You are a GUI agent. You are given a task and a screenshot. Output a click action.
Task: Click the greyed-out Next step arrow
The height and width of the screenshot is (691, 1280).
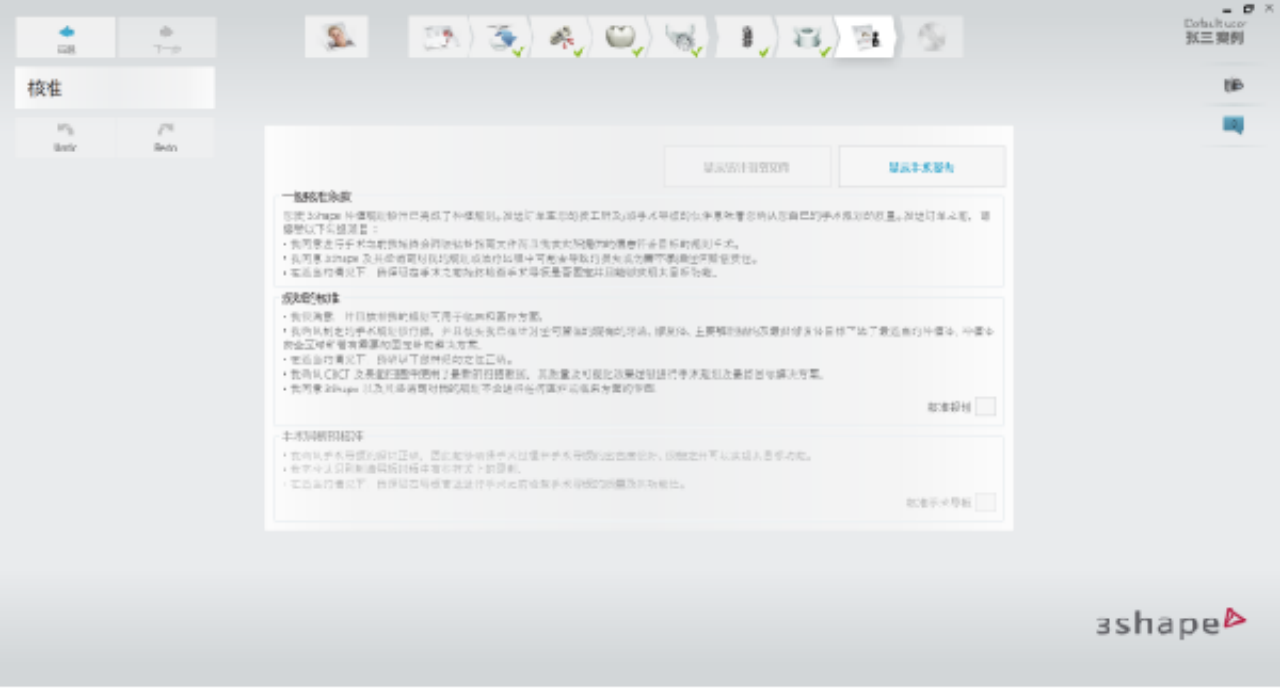click(166, 37)
